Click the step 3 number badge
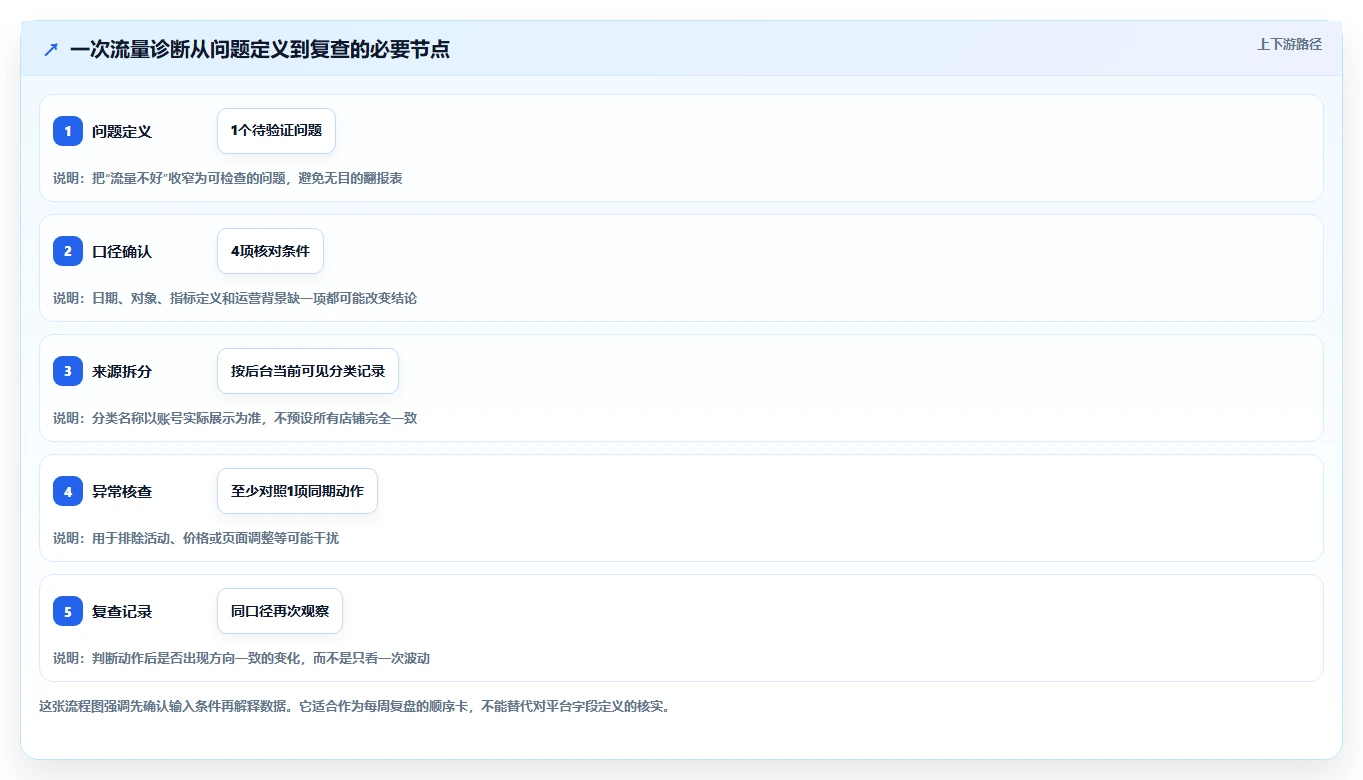1363x780 pixels. click(x=68, y=371)
